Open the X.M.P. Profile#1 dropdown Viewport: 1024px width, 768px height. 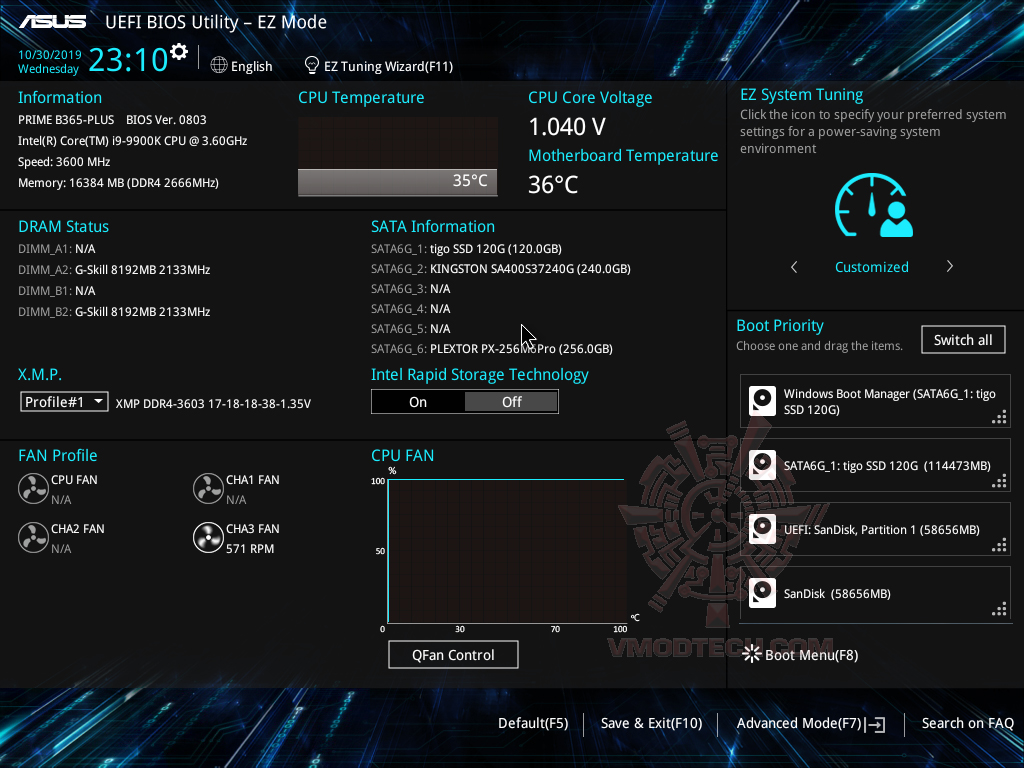tap(64, 402)
